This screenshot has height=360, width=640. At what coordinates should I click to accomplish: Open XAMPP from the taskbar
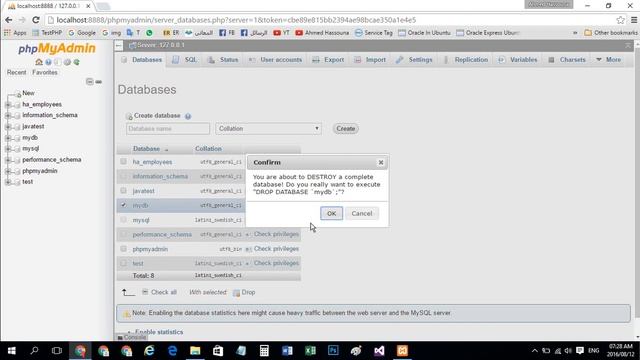[x=402, y=351]
